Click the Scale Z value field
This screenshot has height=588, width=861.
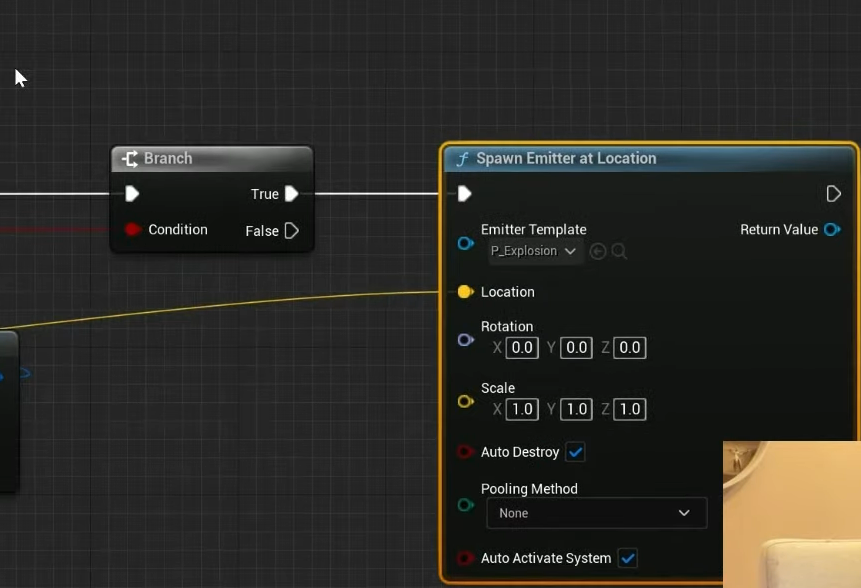(630, 409)
